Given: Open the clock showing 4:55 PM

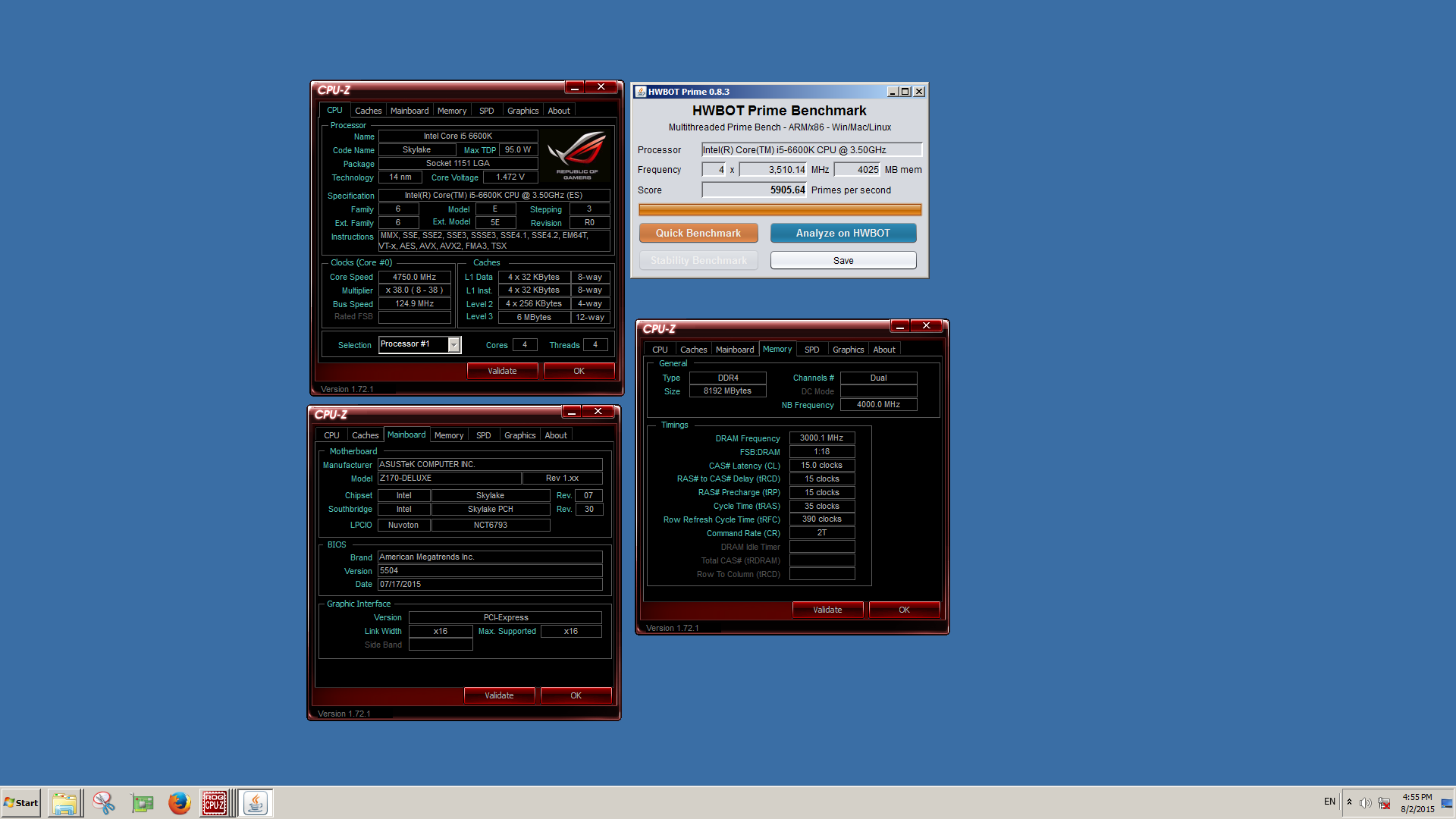Looking at the screenshot, I should (x=1417, y=803).
